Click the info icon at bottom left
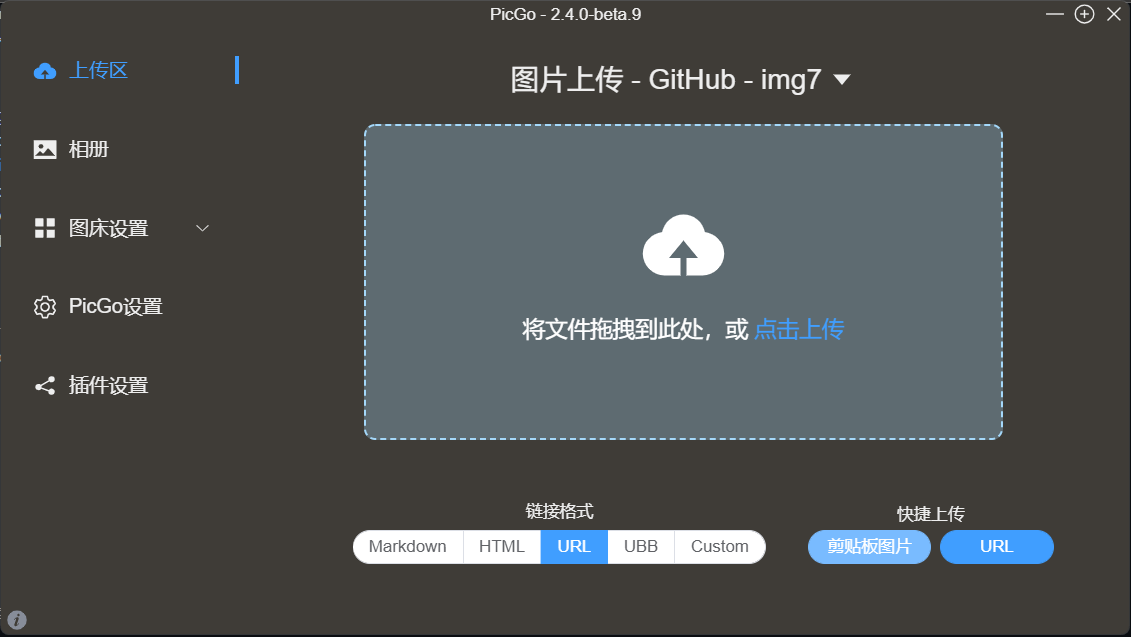The width and height of the screenshot is (1131, 637). pyautogui.click(x=17, y=620)
